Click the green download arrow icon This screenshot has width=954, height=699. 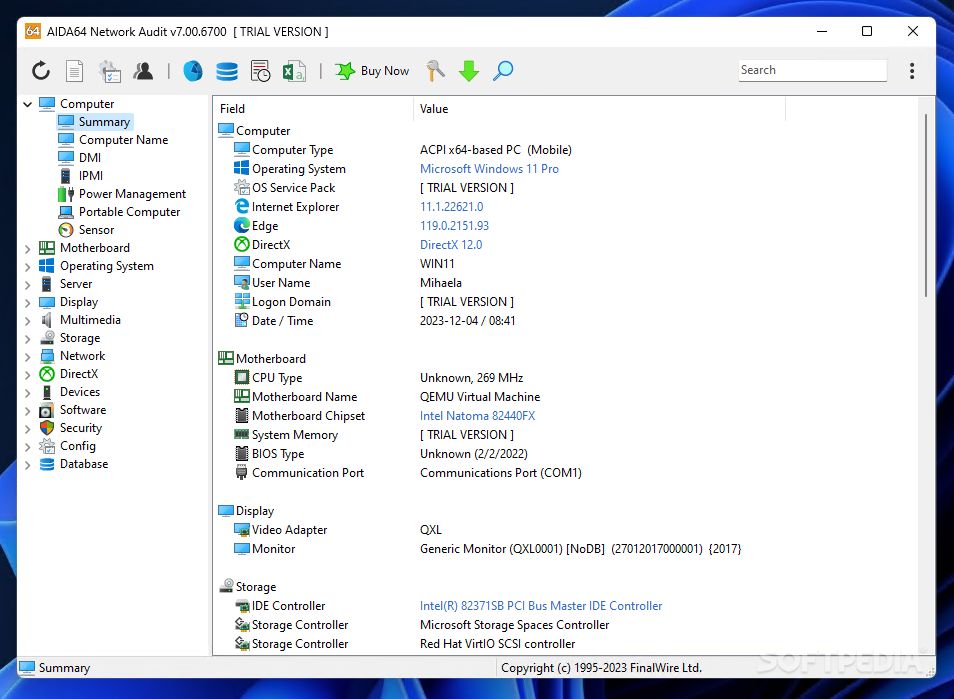tap(469, 71)
